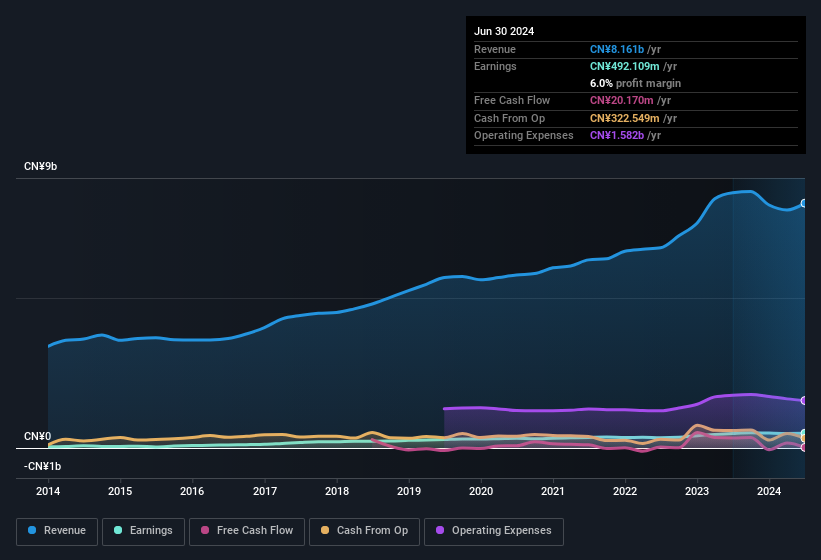
Task: Click the Cash From Op label in tooltip
Action: click(509, 118)
